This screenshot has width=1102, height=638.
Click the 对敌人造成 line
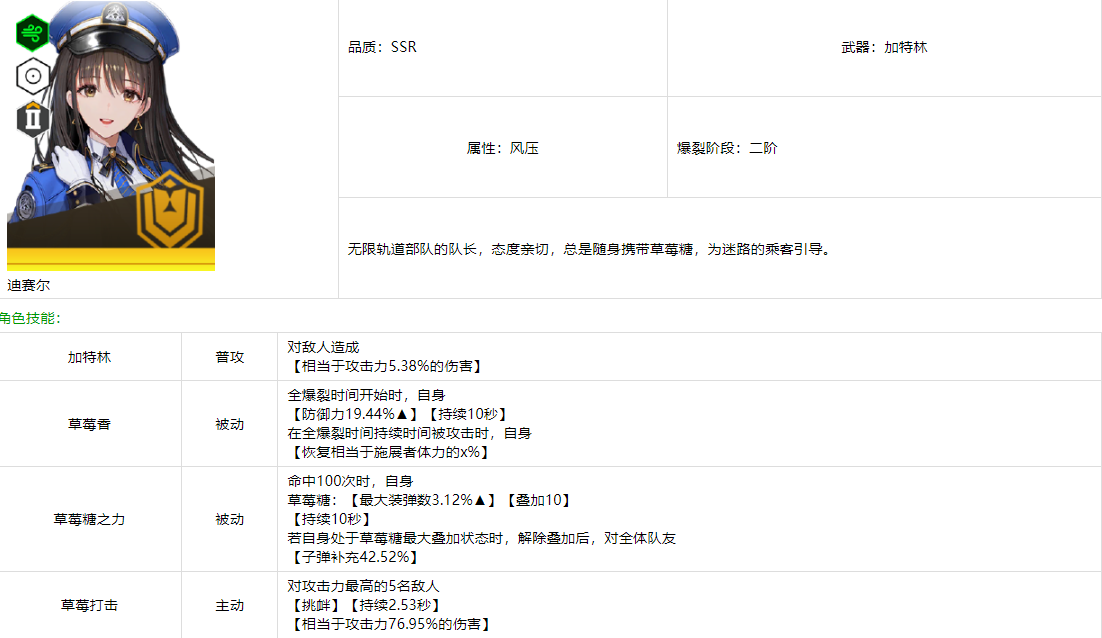(323, 347)
